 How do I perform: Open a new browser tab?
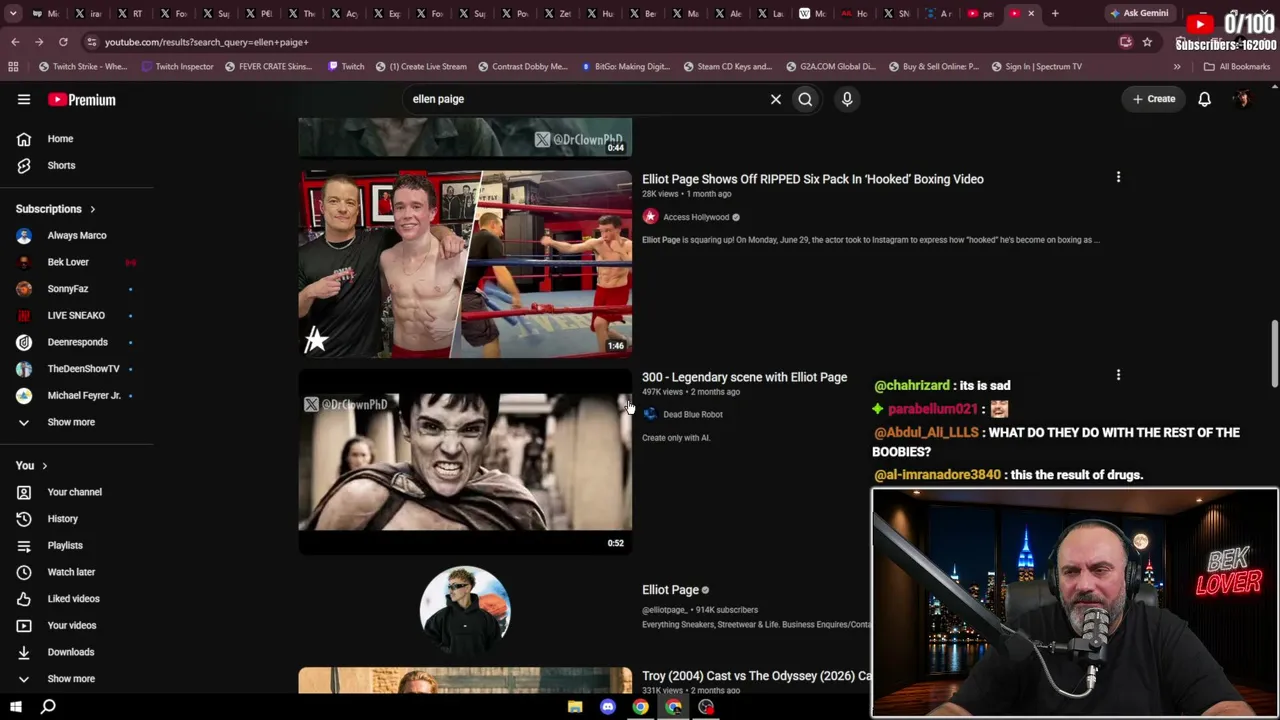(1055, 14)
